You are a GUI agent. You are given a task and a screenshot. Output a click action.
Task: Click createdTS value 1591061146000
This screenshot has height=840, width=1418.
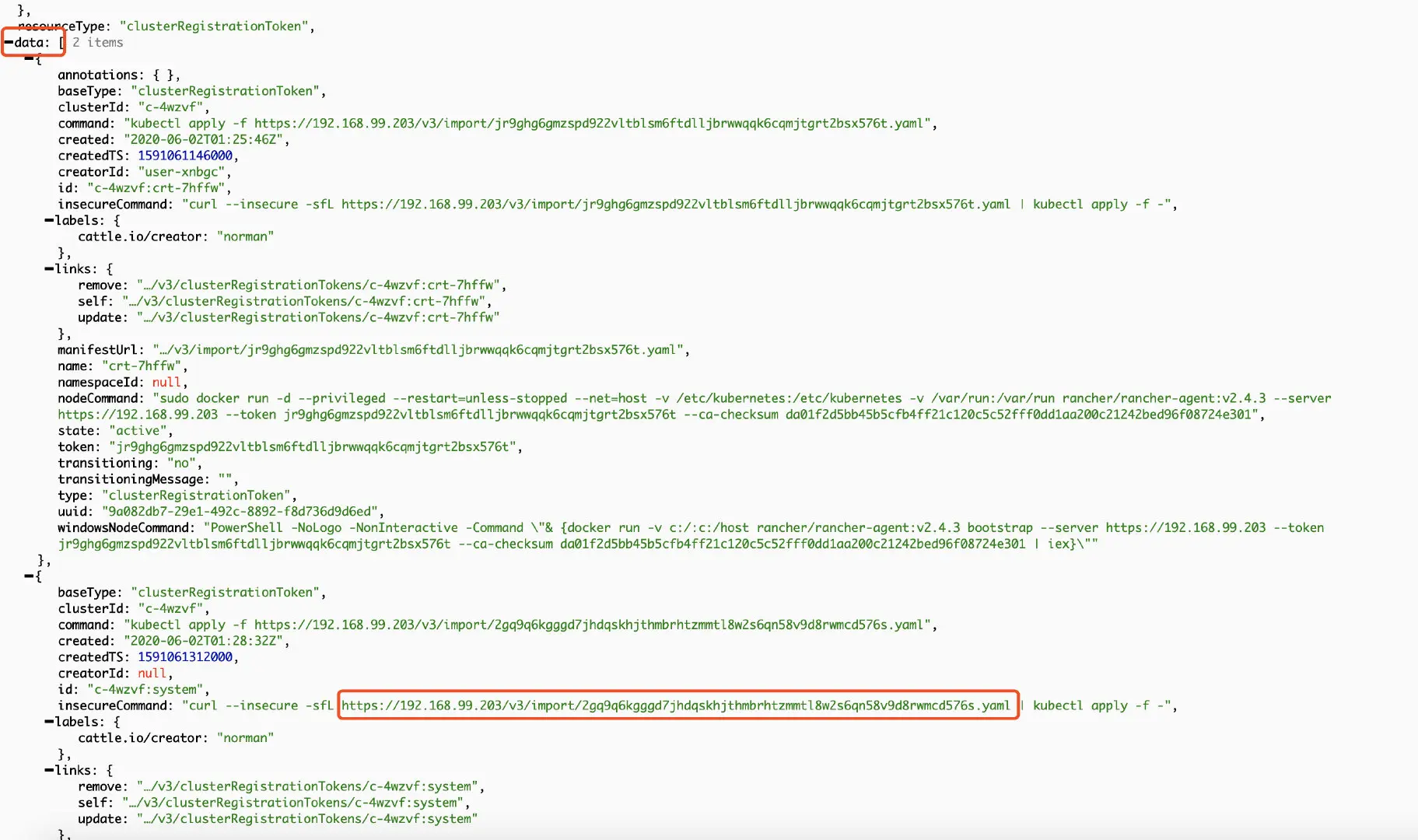(x=185, y=156)
